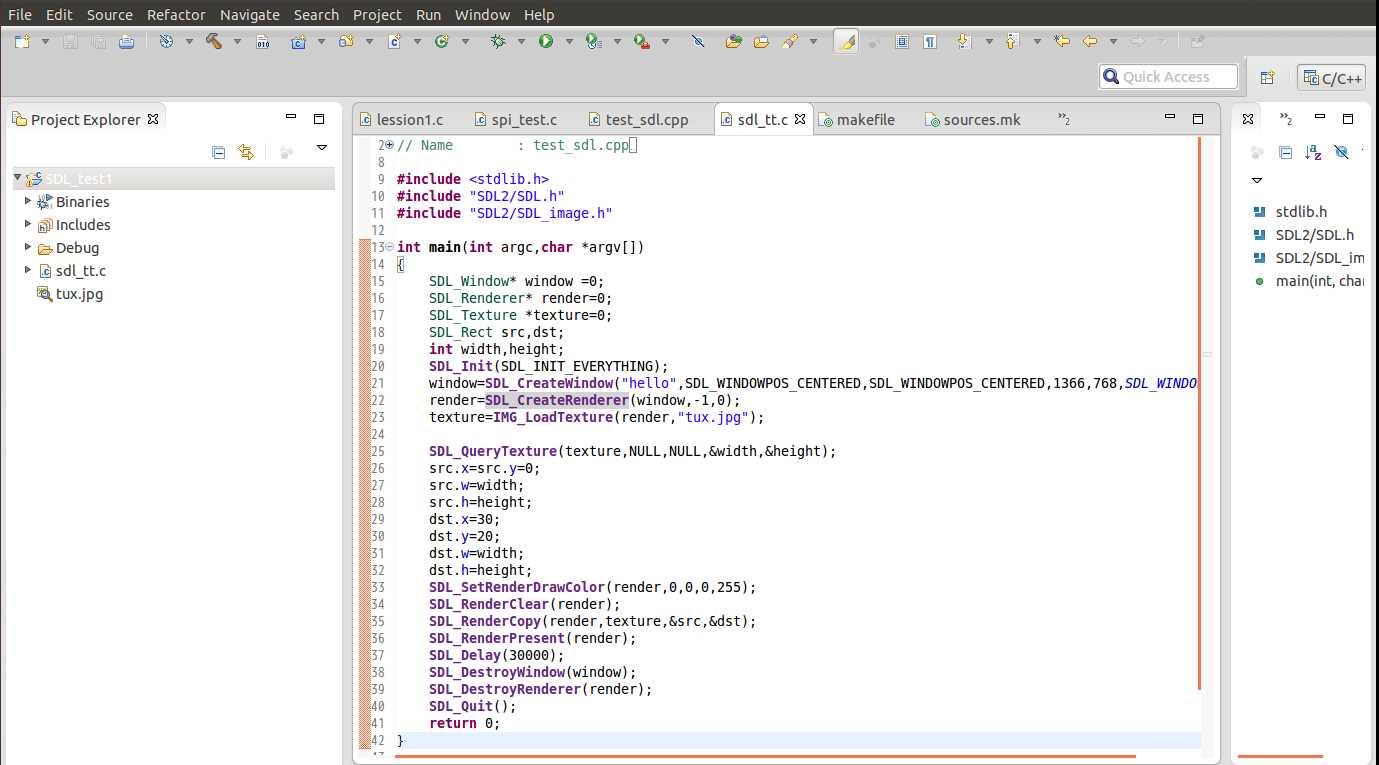Open dropdown next to New icon
Viewport: 1379px width, 765px height.
coord(45,42)
